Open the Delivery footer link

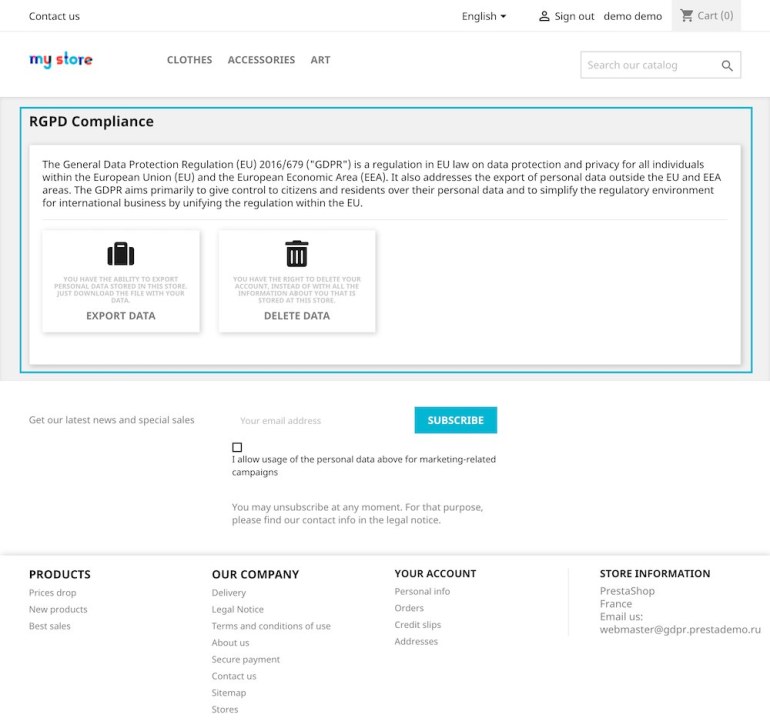click(229, 593)
